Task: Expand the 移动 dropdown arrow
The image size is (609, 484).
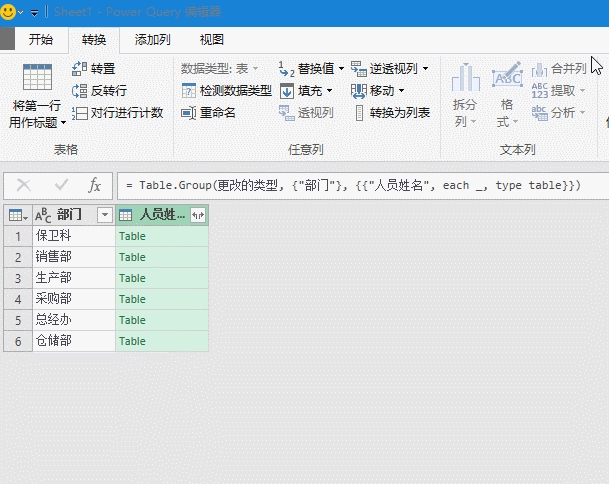Action: 401,91
